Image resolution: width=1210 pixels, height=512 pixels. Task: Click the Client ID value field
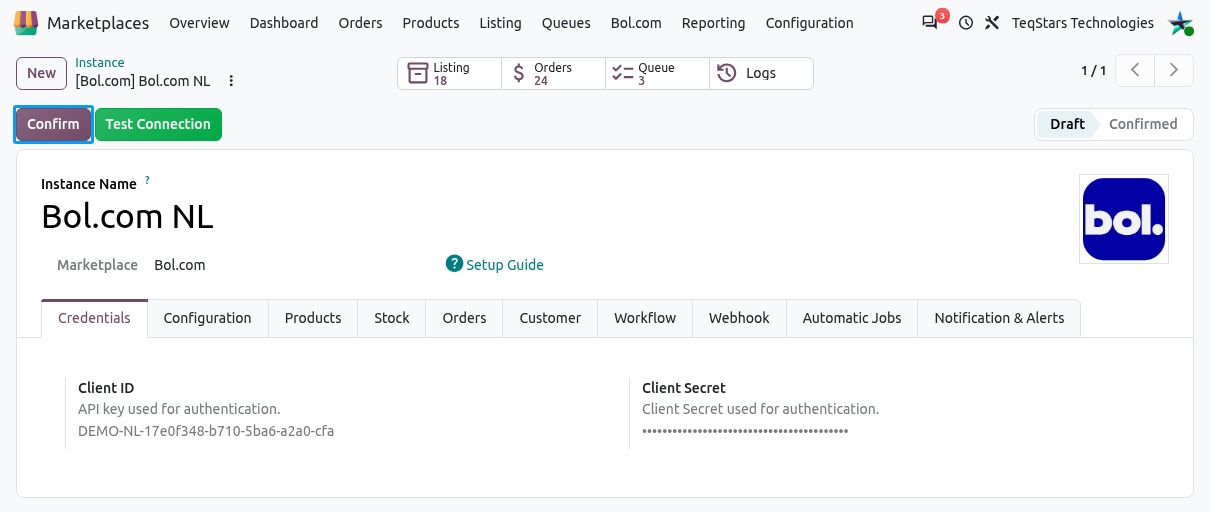point(206,431)
